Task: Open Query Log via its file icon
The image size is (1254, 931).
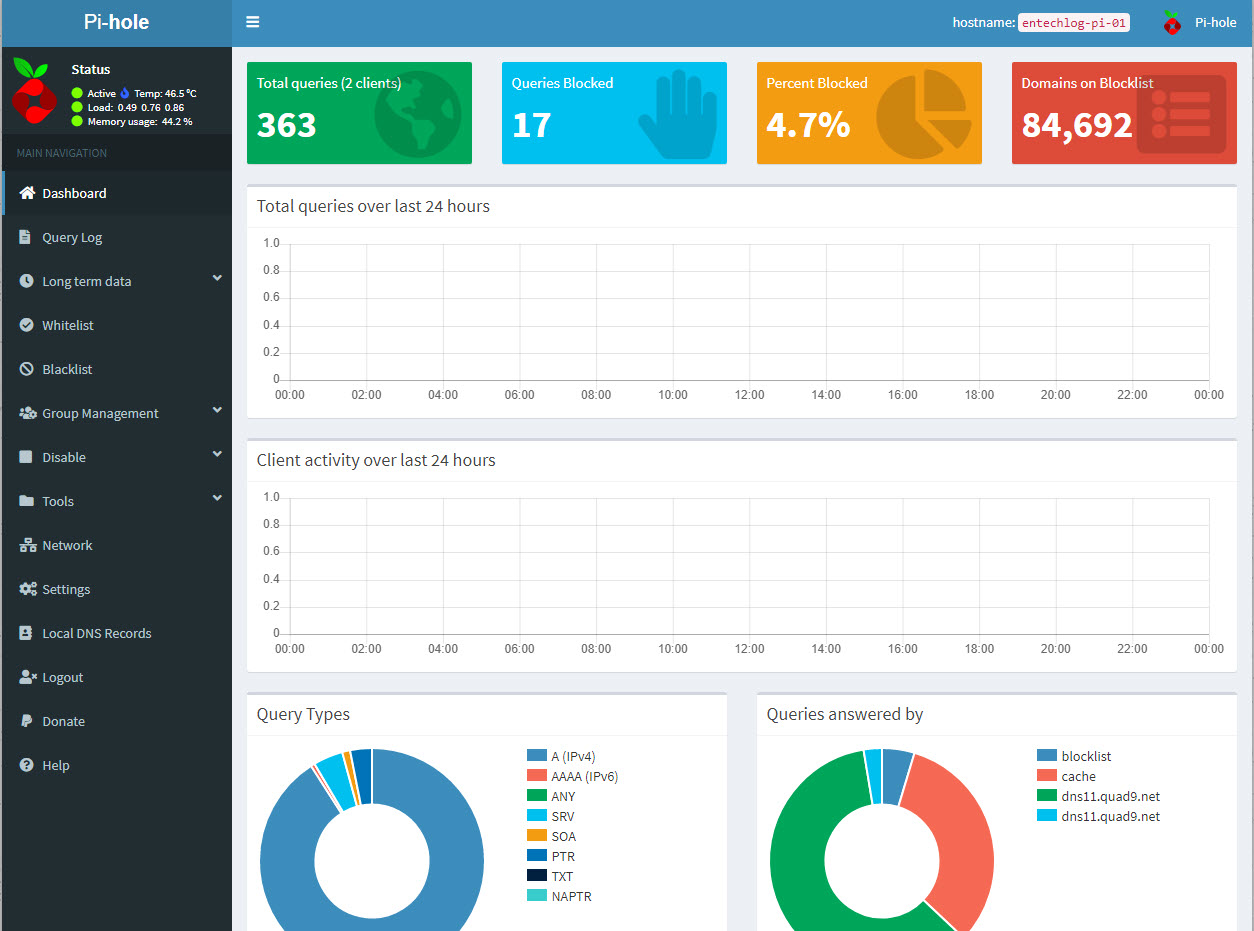Action: pyautogui.click(x=26, y=237)
